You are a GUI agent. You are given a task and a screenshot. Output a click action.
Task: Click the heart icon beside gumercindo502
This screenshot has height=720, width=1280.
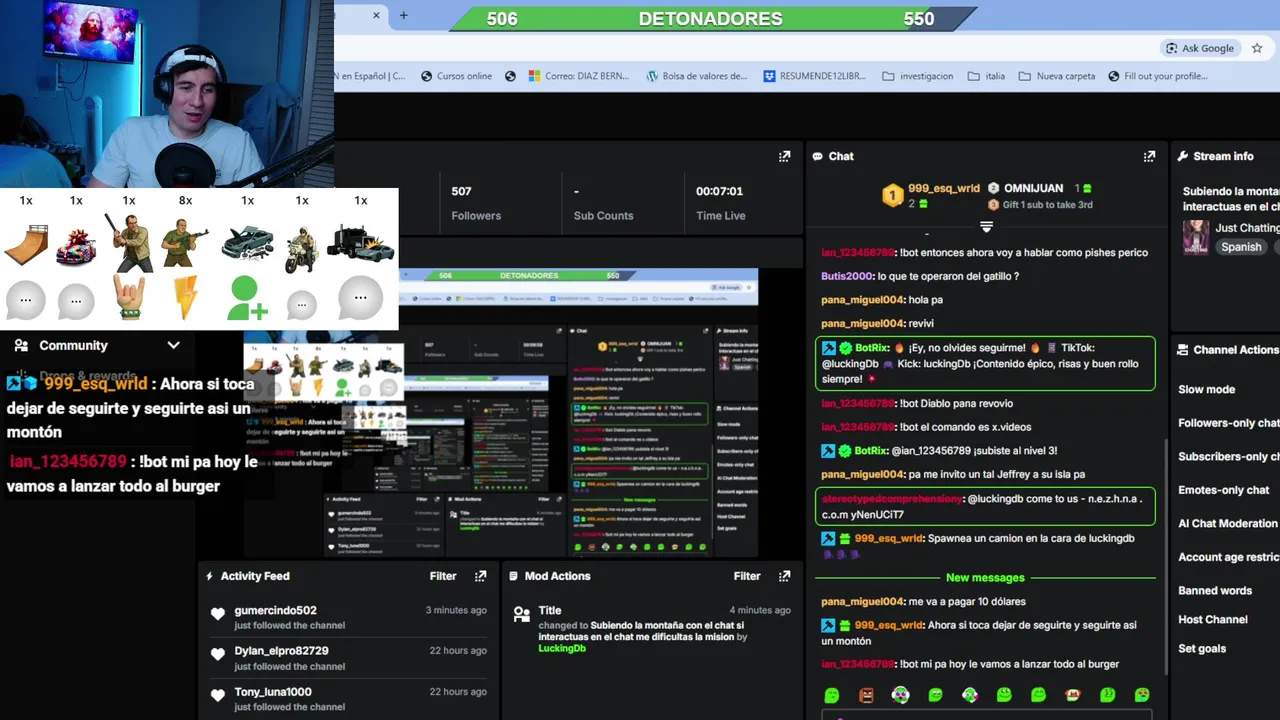point(218,614)
